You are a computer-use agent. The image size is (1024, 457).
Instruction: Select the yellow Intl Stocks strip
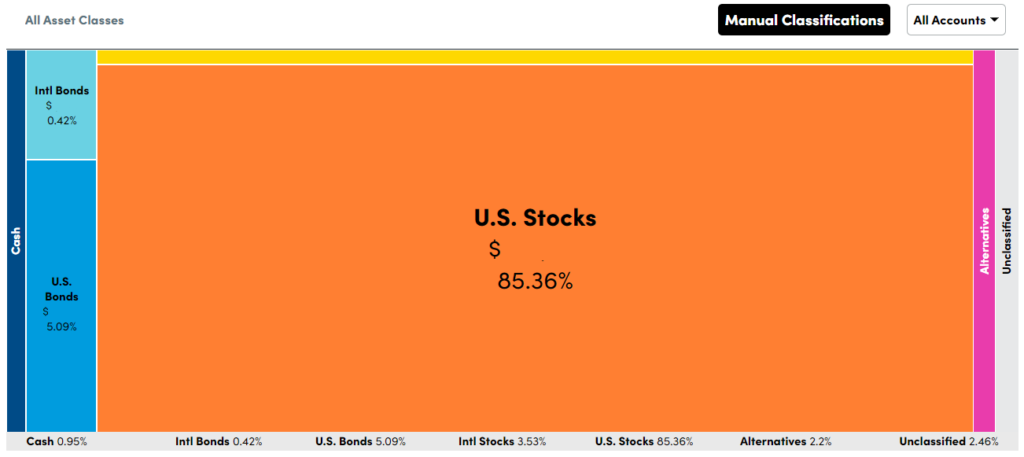535,57
